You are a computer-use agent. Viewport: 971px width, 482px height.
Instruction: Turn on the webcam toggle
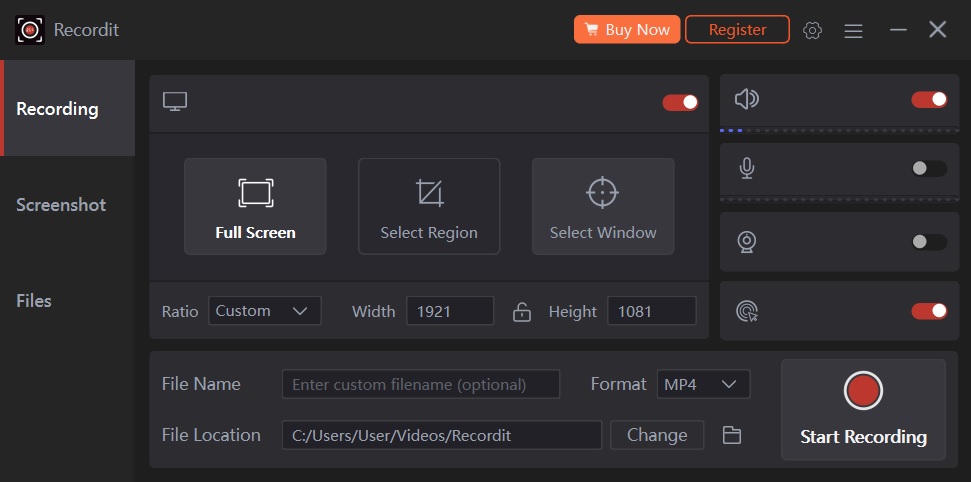929,242
